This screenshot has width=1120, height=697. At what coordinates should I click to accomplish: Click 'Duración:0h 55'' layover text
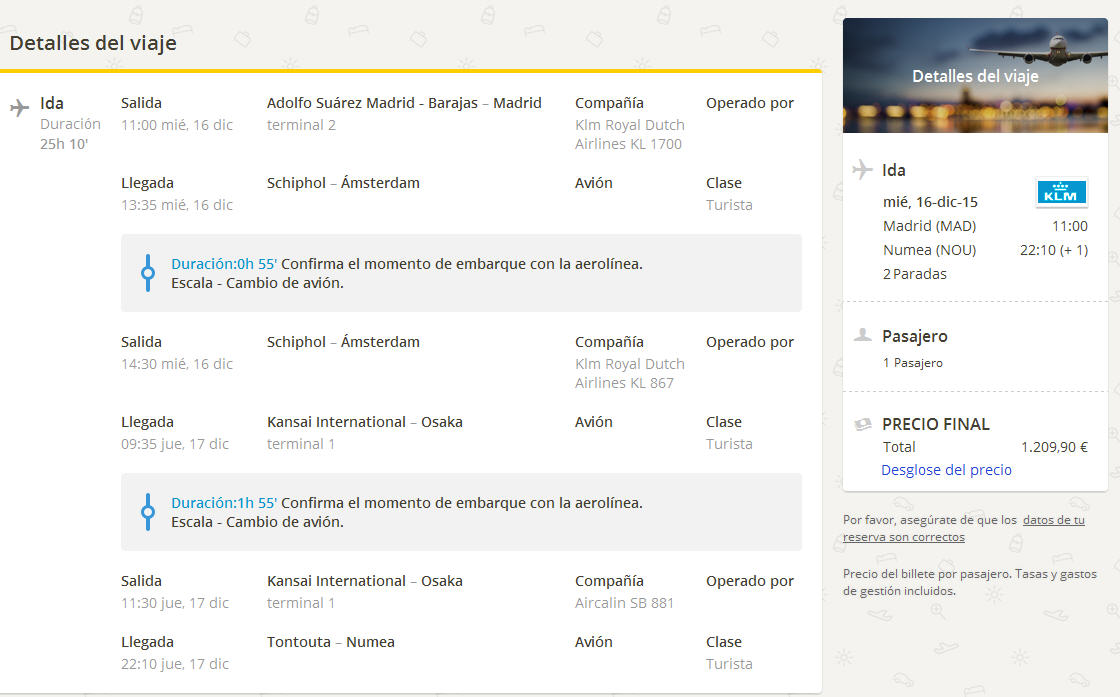tap(224, 264)
